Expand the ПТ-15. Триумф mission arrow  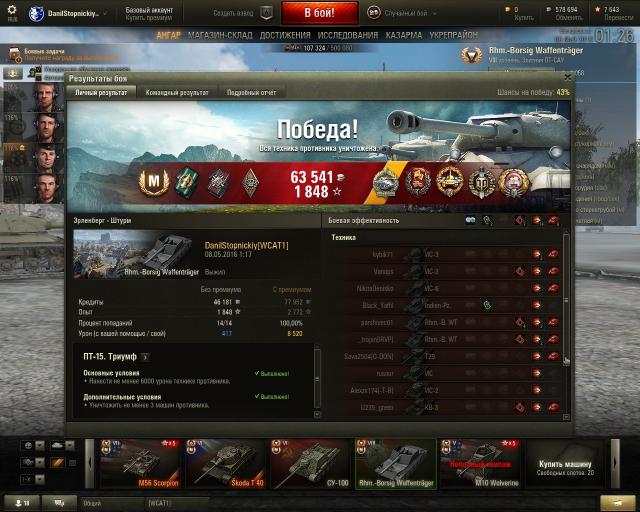[x=144, y=357]
